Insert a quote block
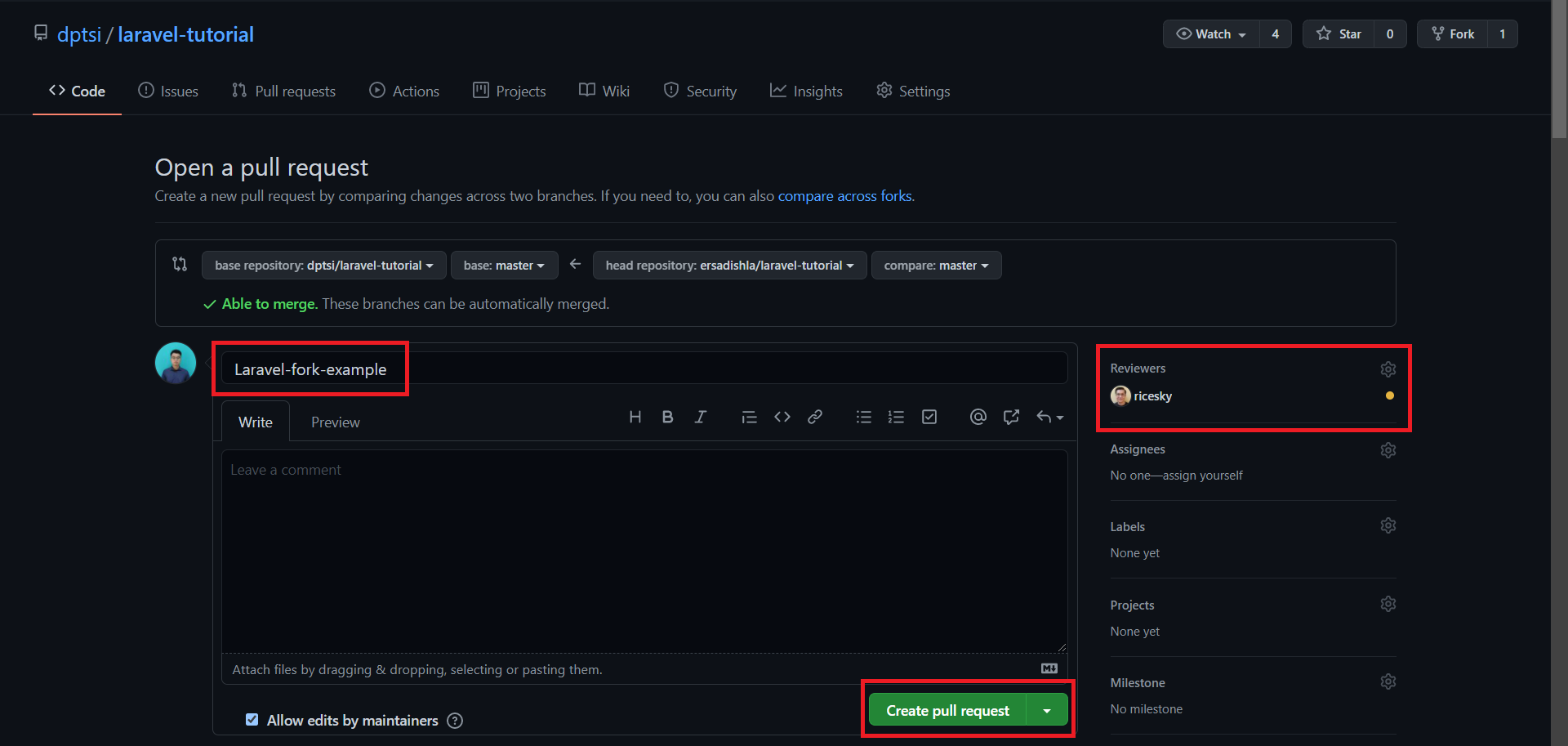This screenshot has width=1568, height=746. click(749, 418)
